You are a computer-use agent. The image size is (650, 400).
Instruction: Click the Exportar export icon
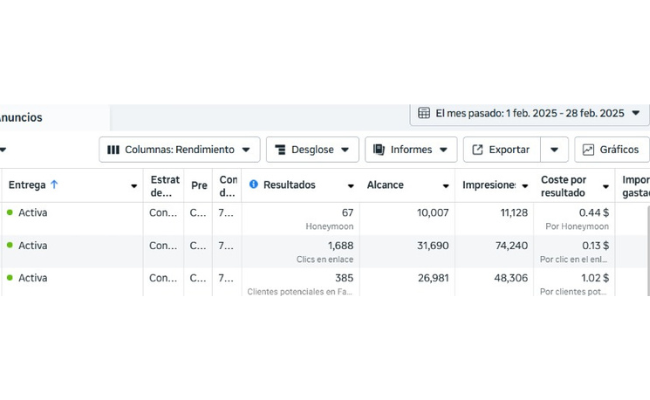click(477, 150)
